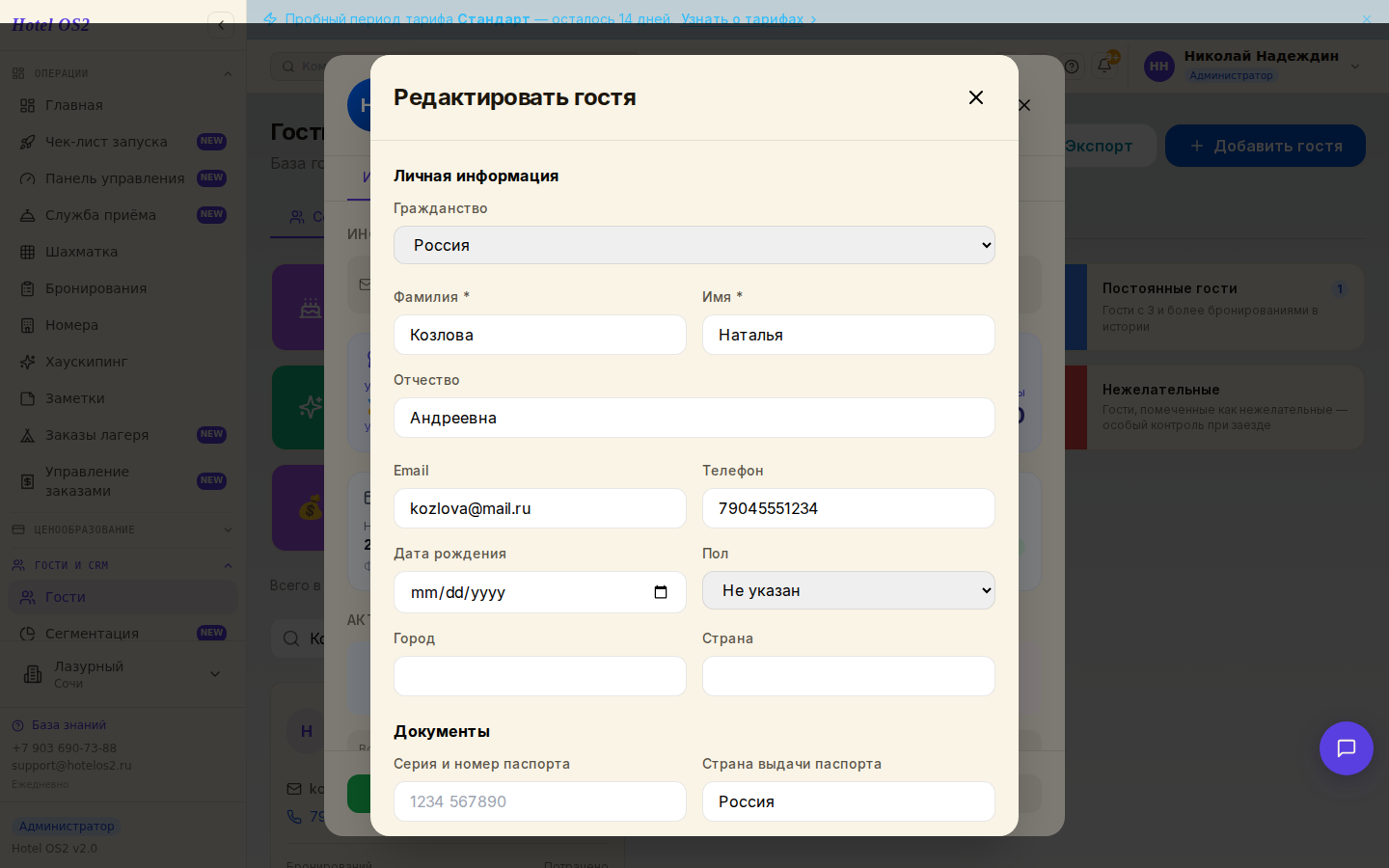
Task: Expand the Николай Надеждин account menu
Action: click(1354, 67)
